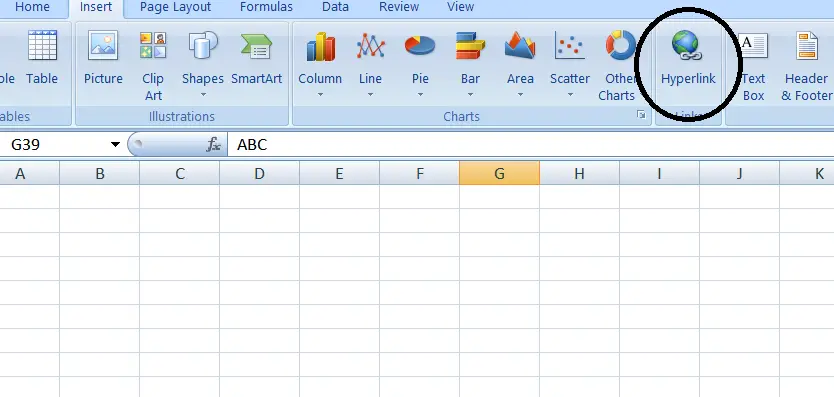Image resolution: width=834 pixels, height=397 pixels.
Task: Click the formula bar containing ABC
Action: (x=530, y=144)
